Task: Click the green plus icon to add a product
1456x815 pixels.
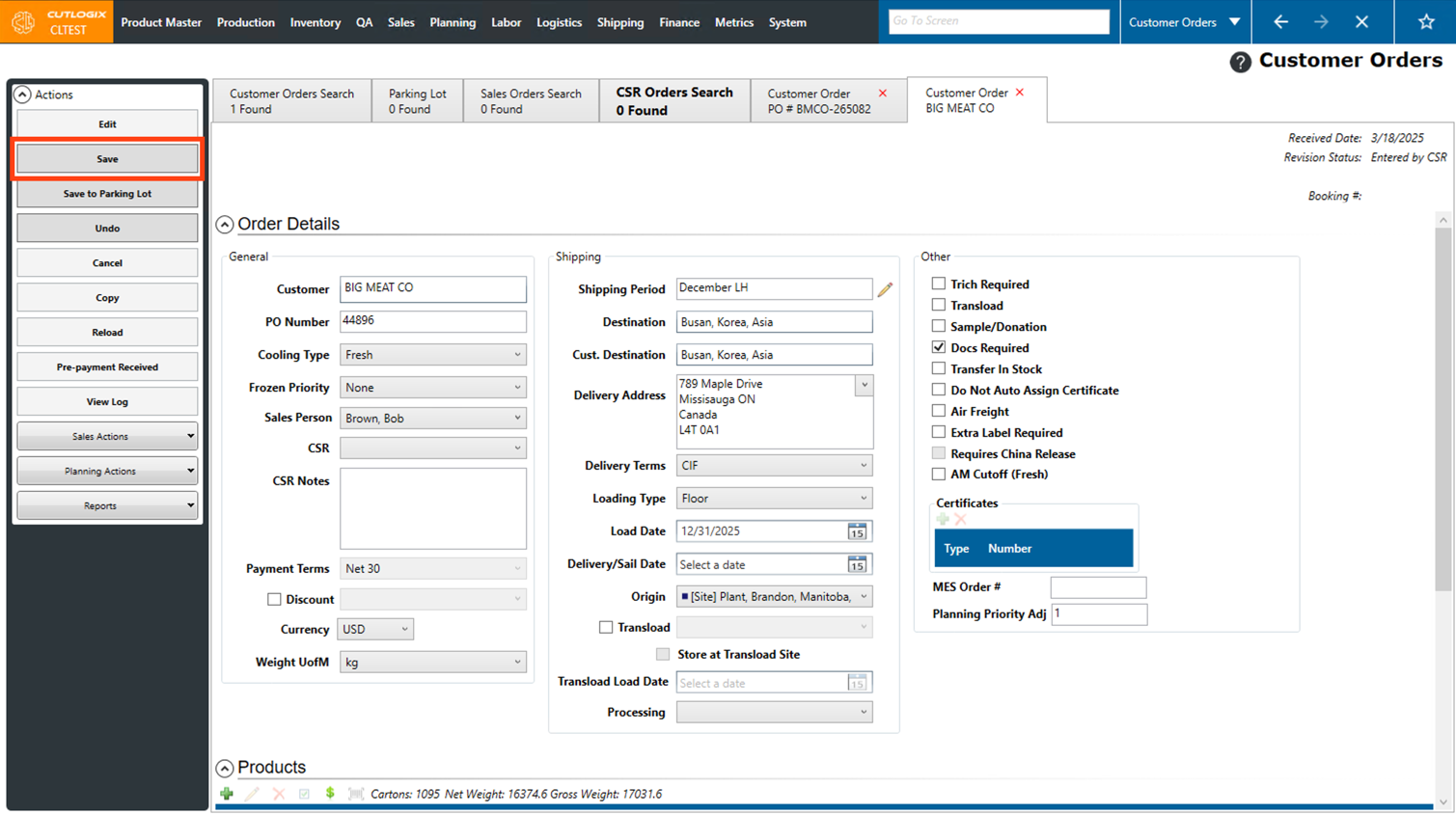Action: (x=227, y=794)
